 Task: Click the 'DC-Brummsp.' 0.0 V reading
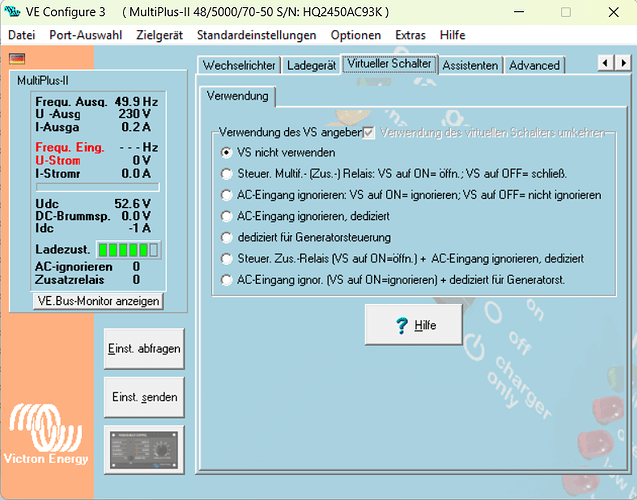pyautogui.click(x=136, y=216)
